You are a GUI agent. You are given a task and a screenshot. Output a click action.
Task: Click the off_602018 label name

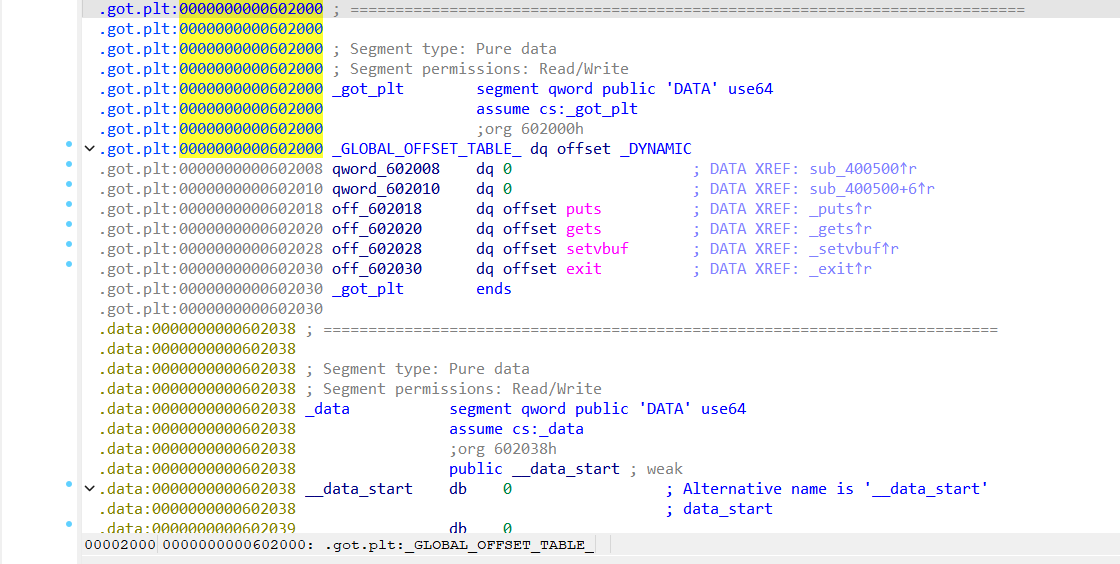tap(377, 209)
